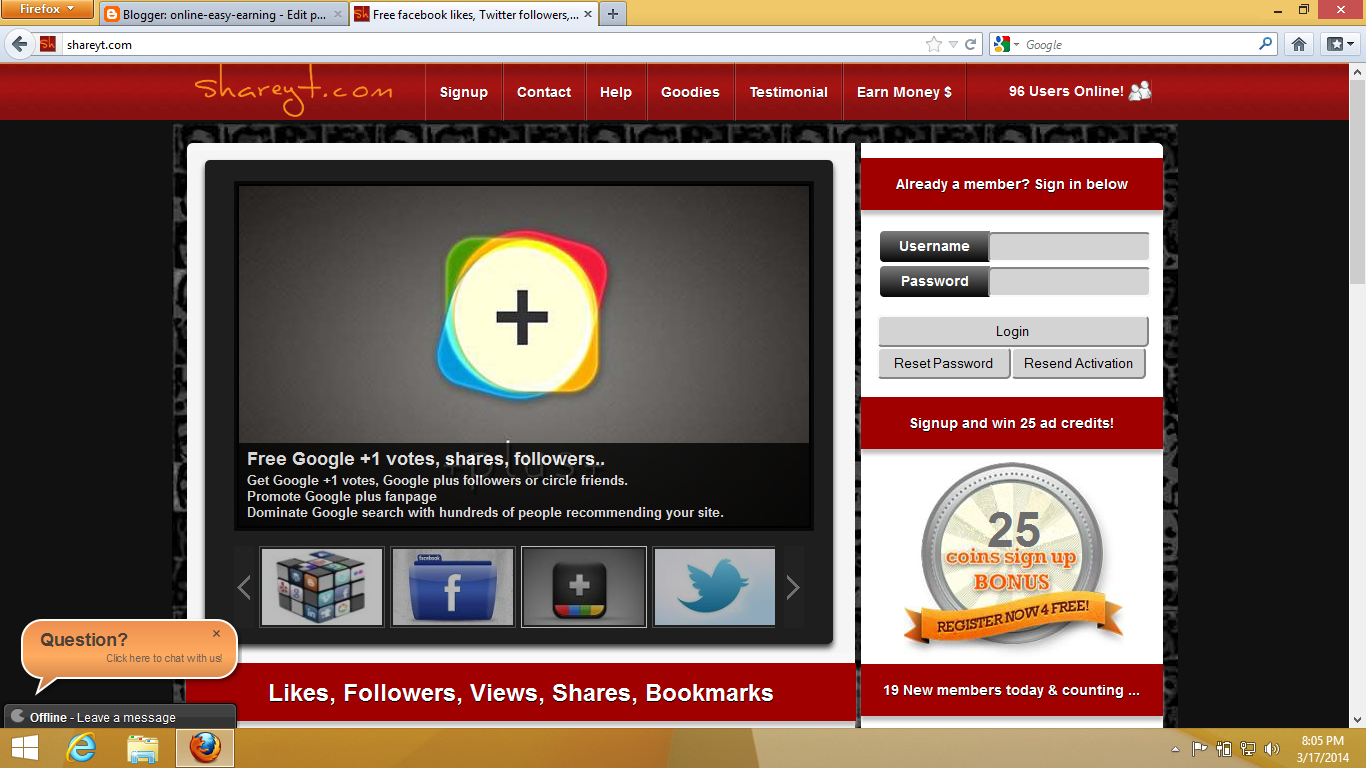Open the bookmarks menu button
This screenshot has width=1366, height=768.
1340,44
